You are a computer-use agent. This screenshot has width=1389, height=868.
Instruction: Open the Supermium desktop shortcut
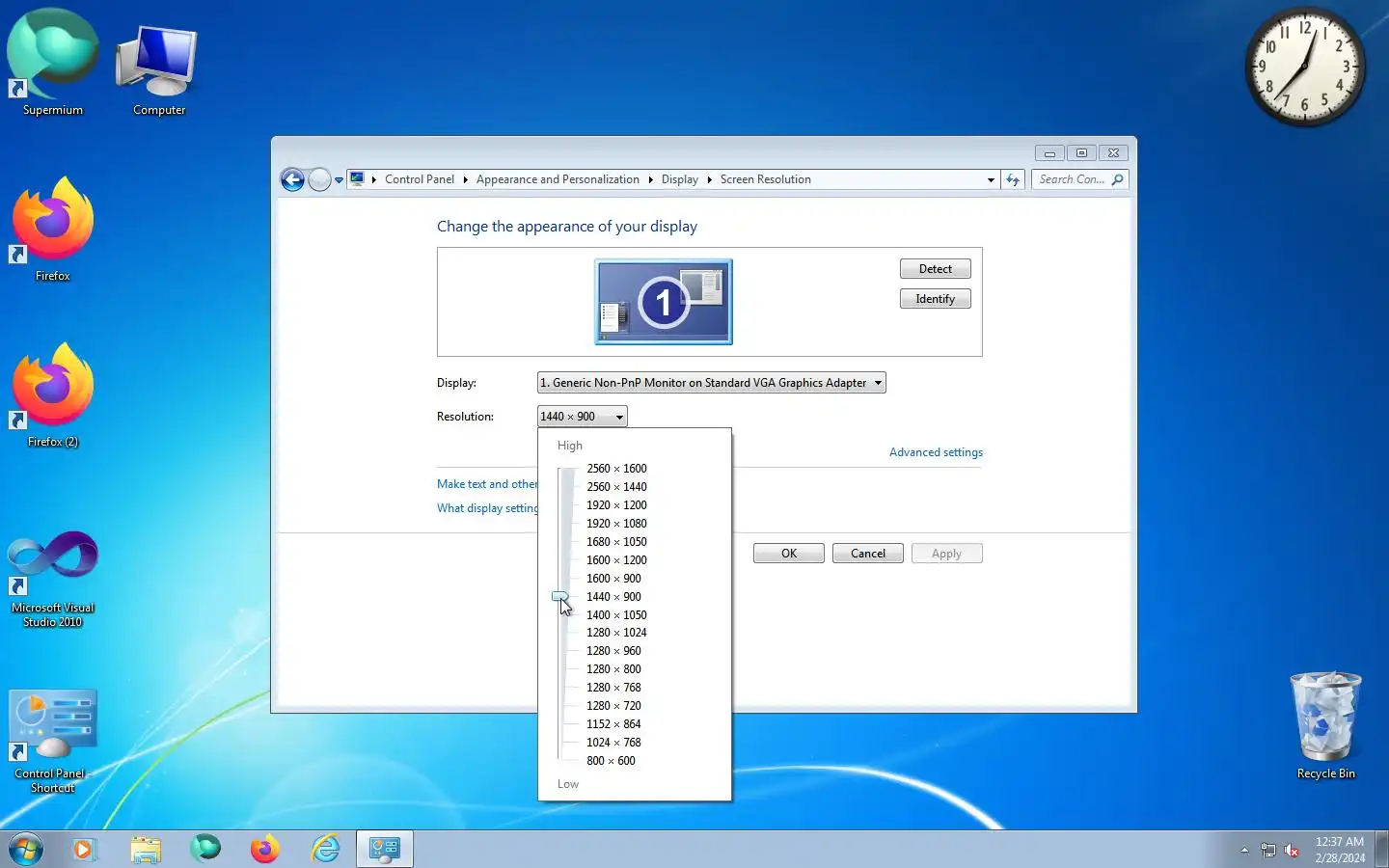click(x=53, y=63)
